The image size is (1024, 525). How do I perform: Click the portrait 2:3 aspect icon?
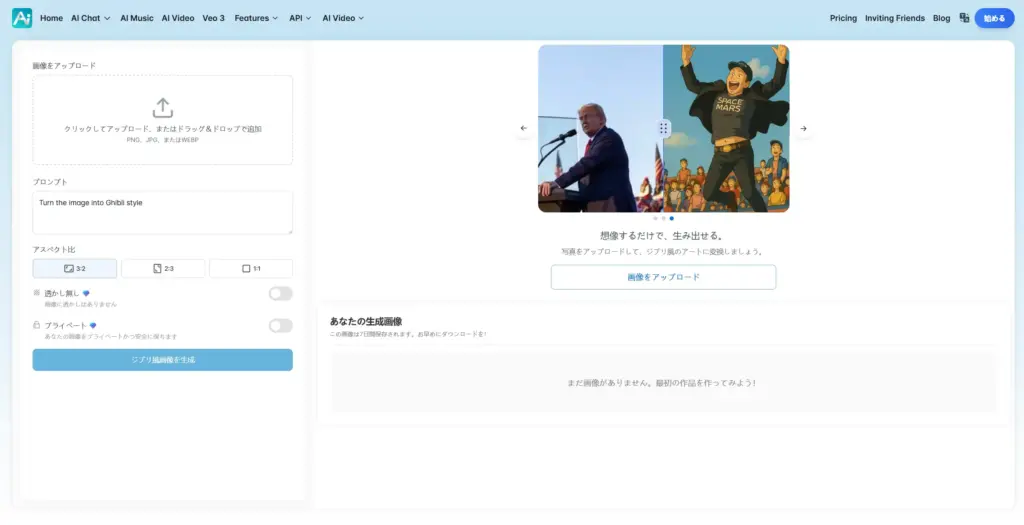[x=157, y=268]
